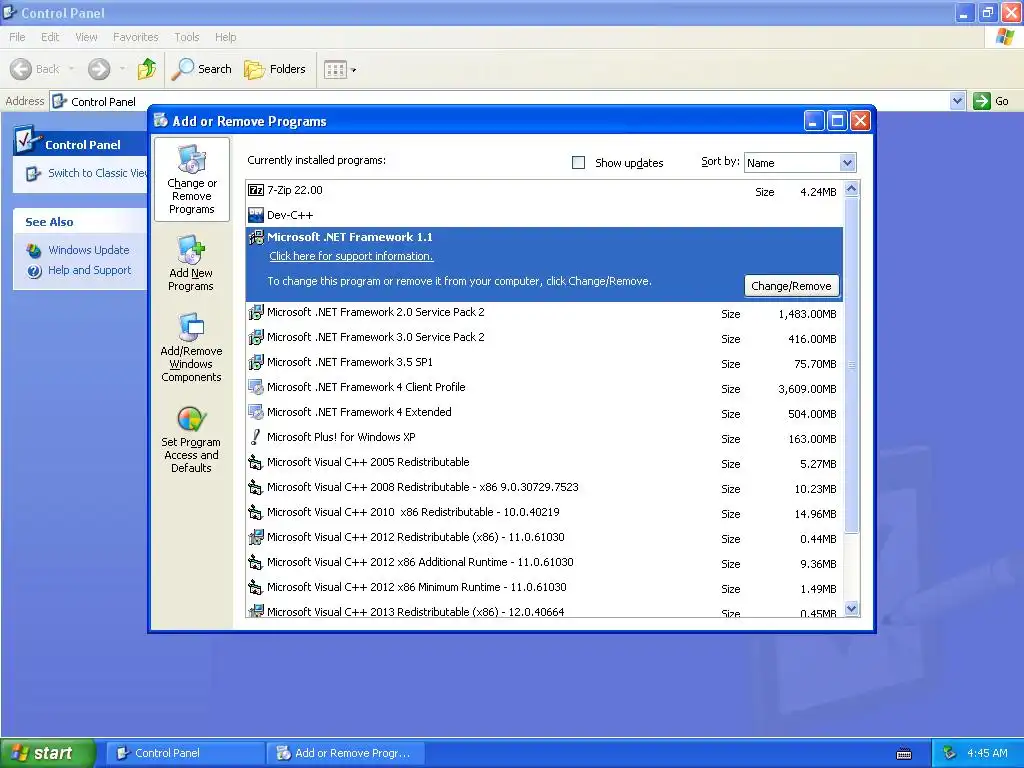1024x768 pixels.
Task: Click Switch to Classic View link
Action: point(97,173)
